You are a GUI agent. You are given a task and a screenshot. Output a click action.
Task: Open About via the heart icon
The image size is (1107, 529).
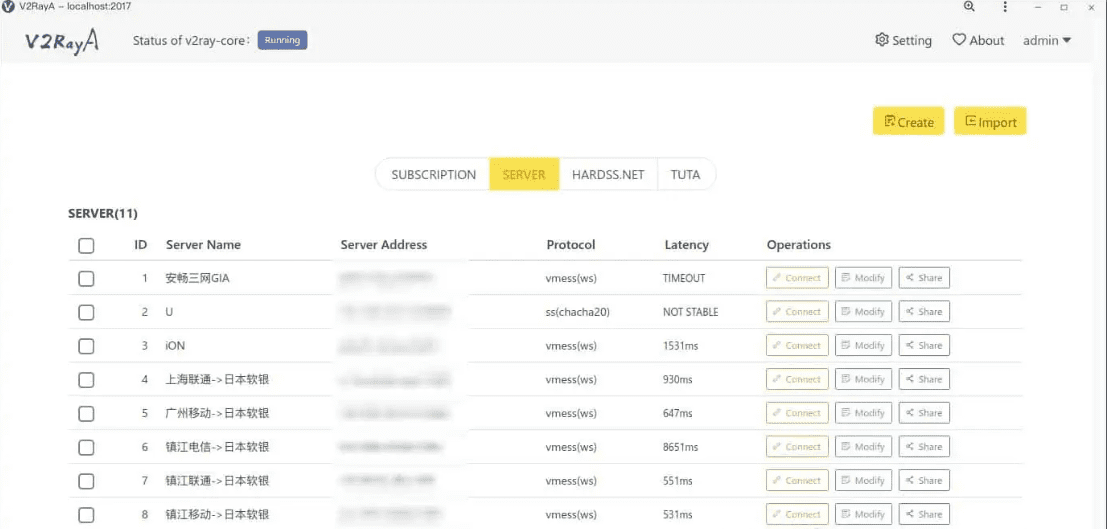(959, 40)
